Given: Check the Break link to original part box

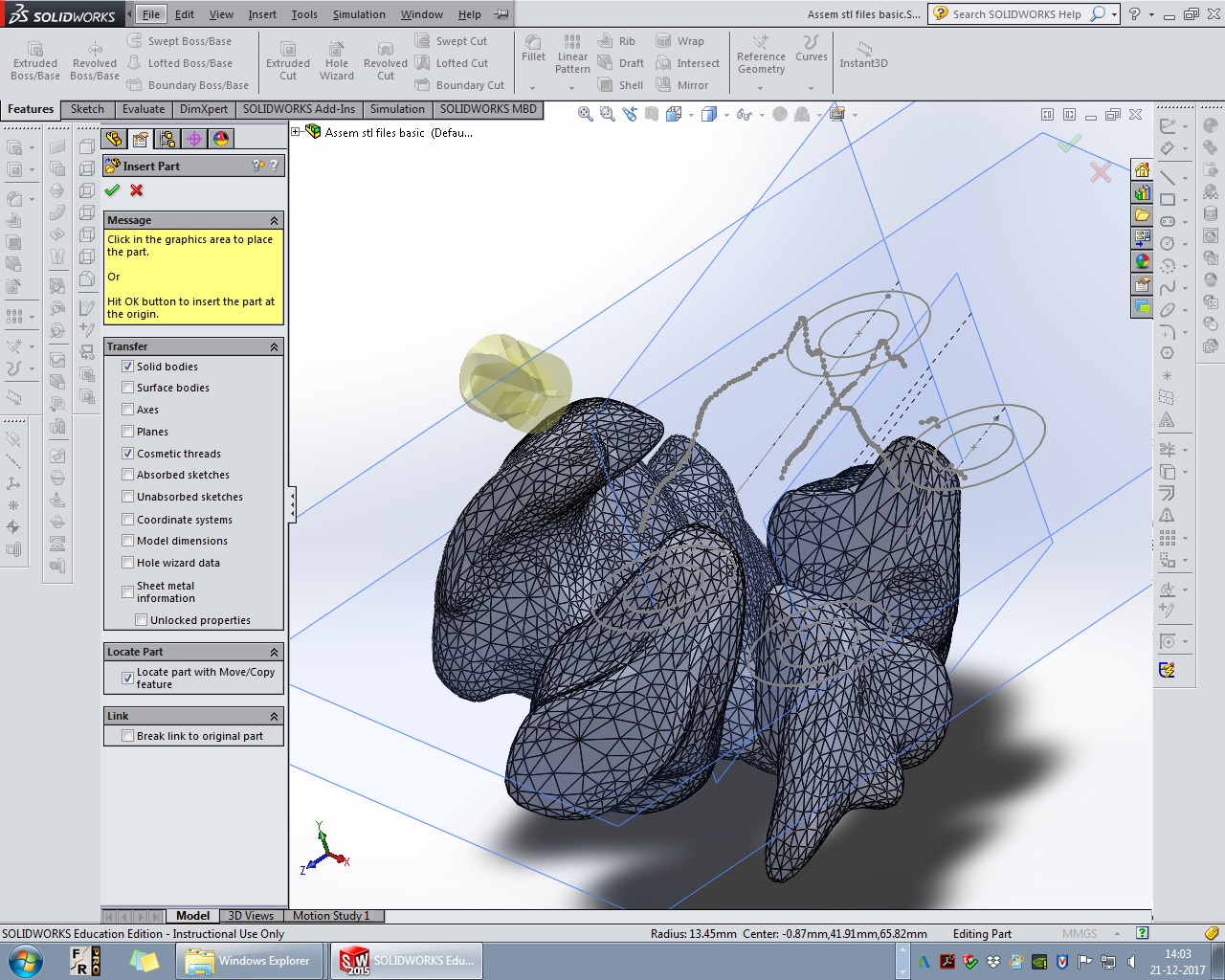Looking at the screenshot, I should pyautogui.click(x=127, y=736).
